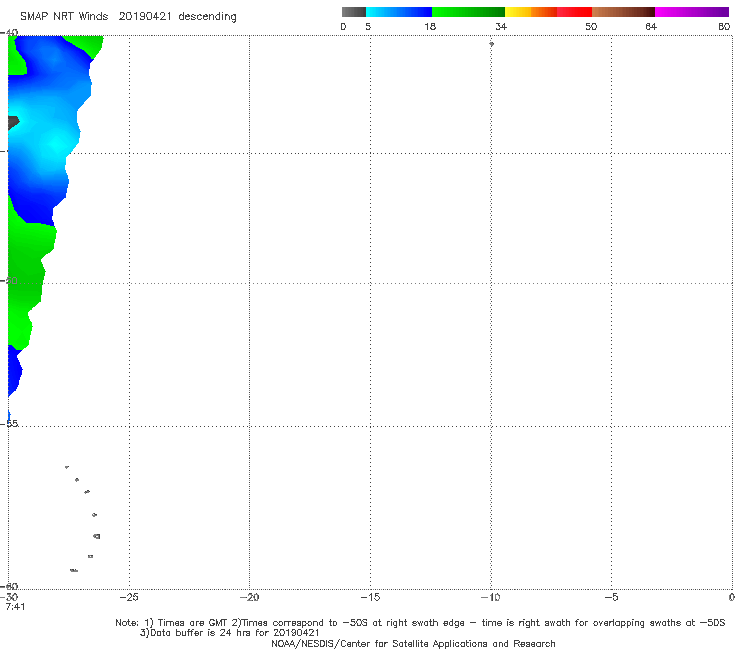This screenshot has width=740, height=650.
Task: Click the "64" label under the color bar
Action: [x=651, y=26]
